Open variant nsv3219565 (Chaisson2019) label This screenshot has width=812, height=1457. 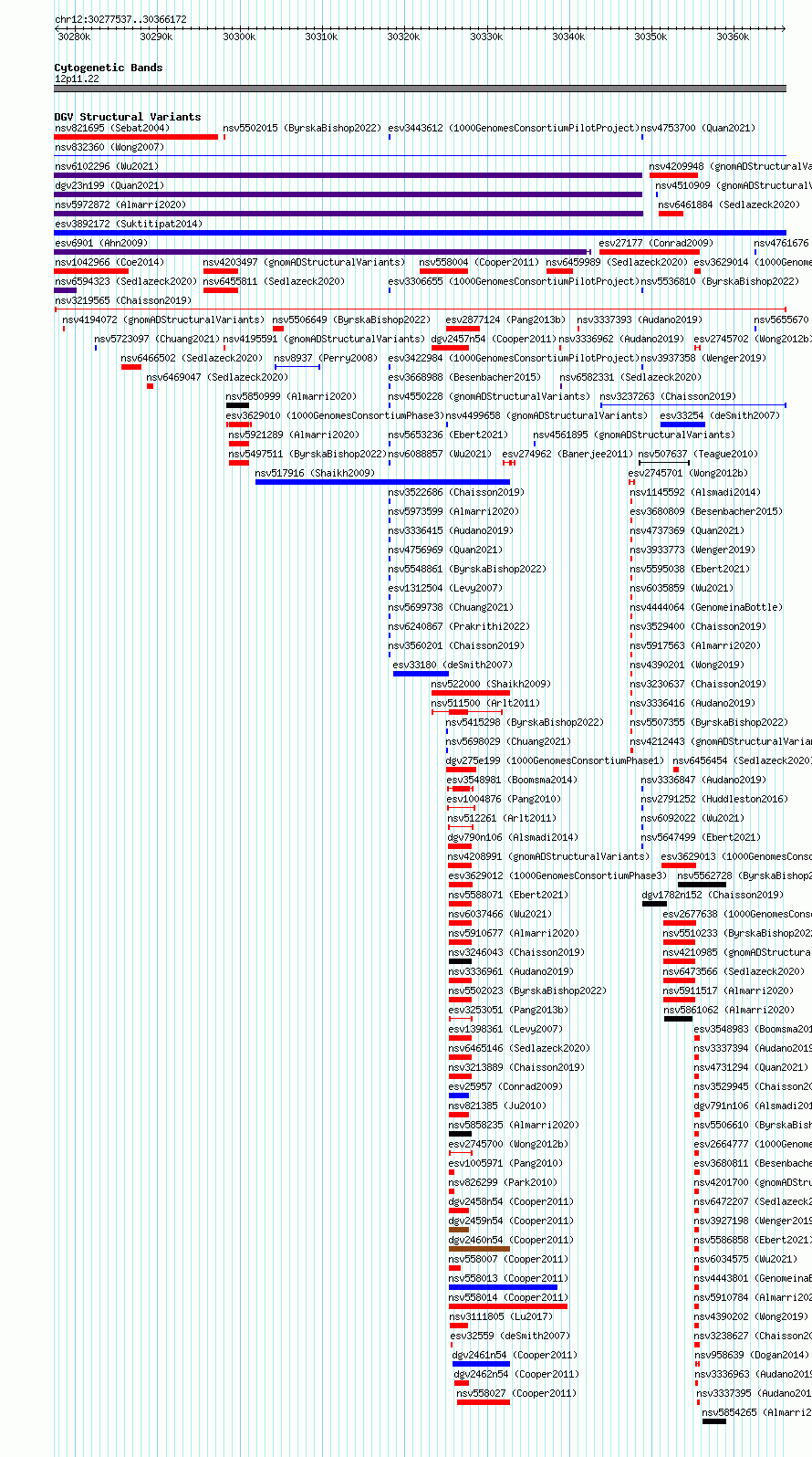pyautogui.click(x=123, y=301)
